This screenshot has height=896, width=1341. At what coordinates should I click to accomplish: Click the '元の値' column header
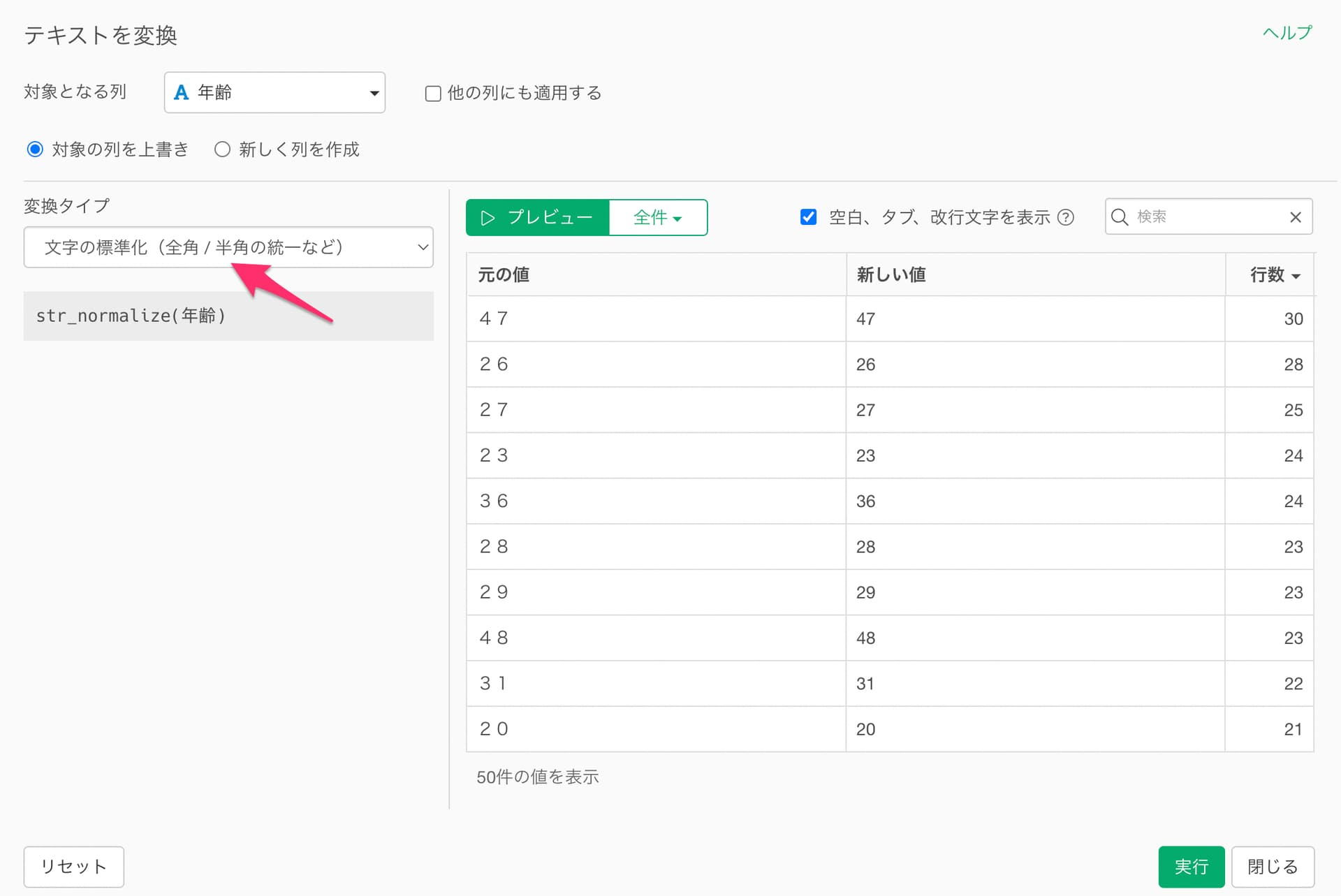coord(657,274)
